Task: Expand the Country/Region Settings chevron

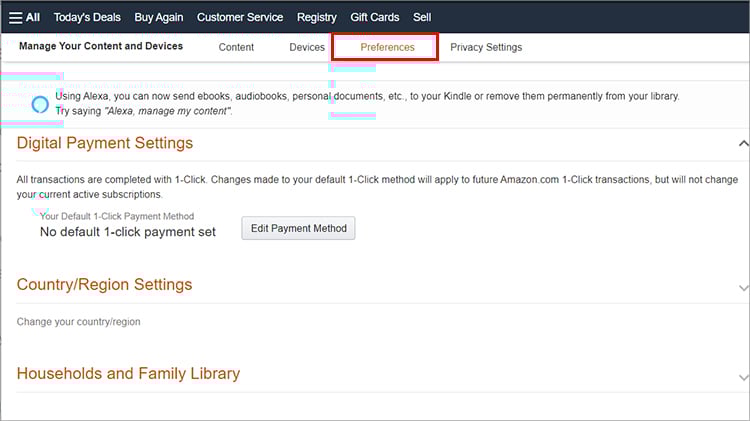Action: [743, 287]
